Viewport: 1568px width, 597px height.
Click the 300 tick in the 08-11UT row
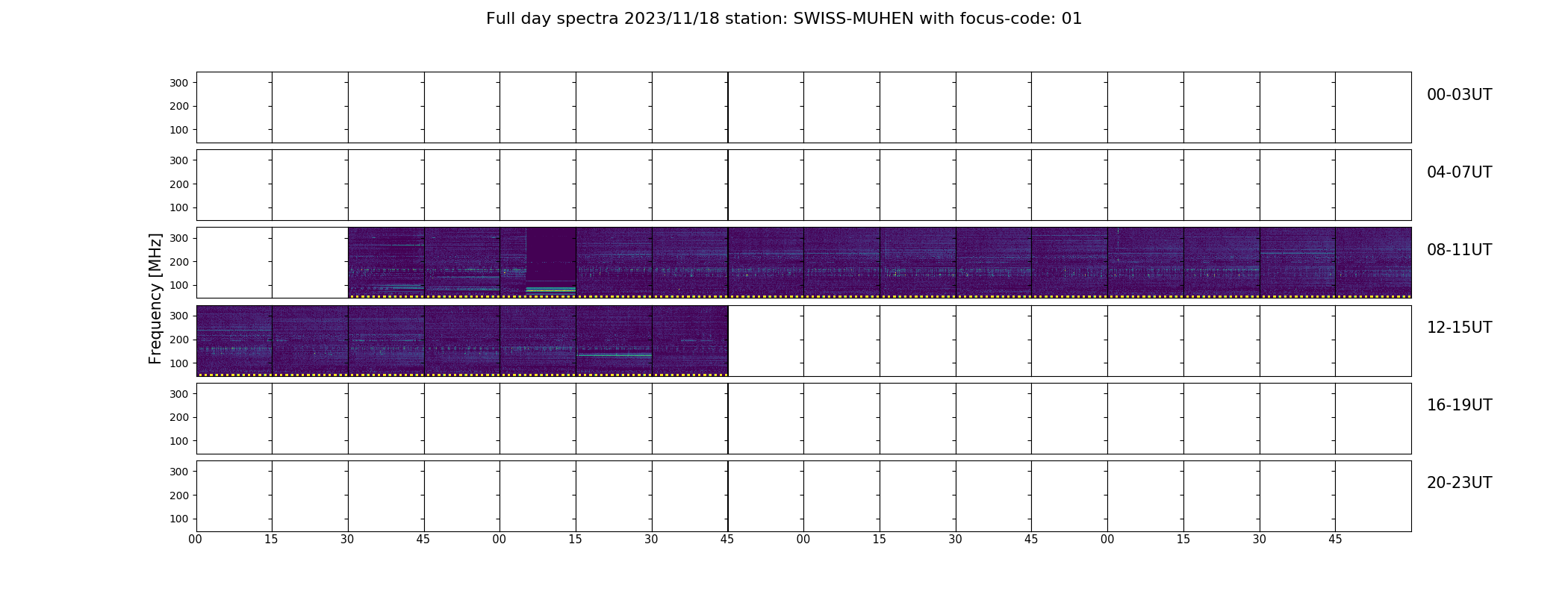tap(179, 238)
